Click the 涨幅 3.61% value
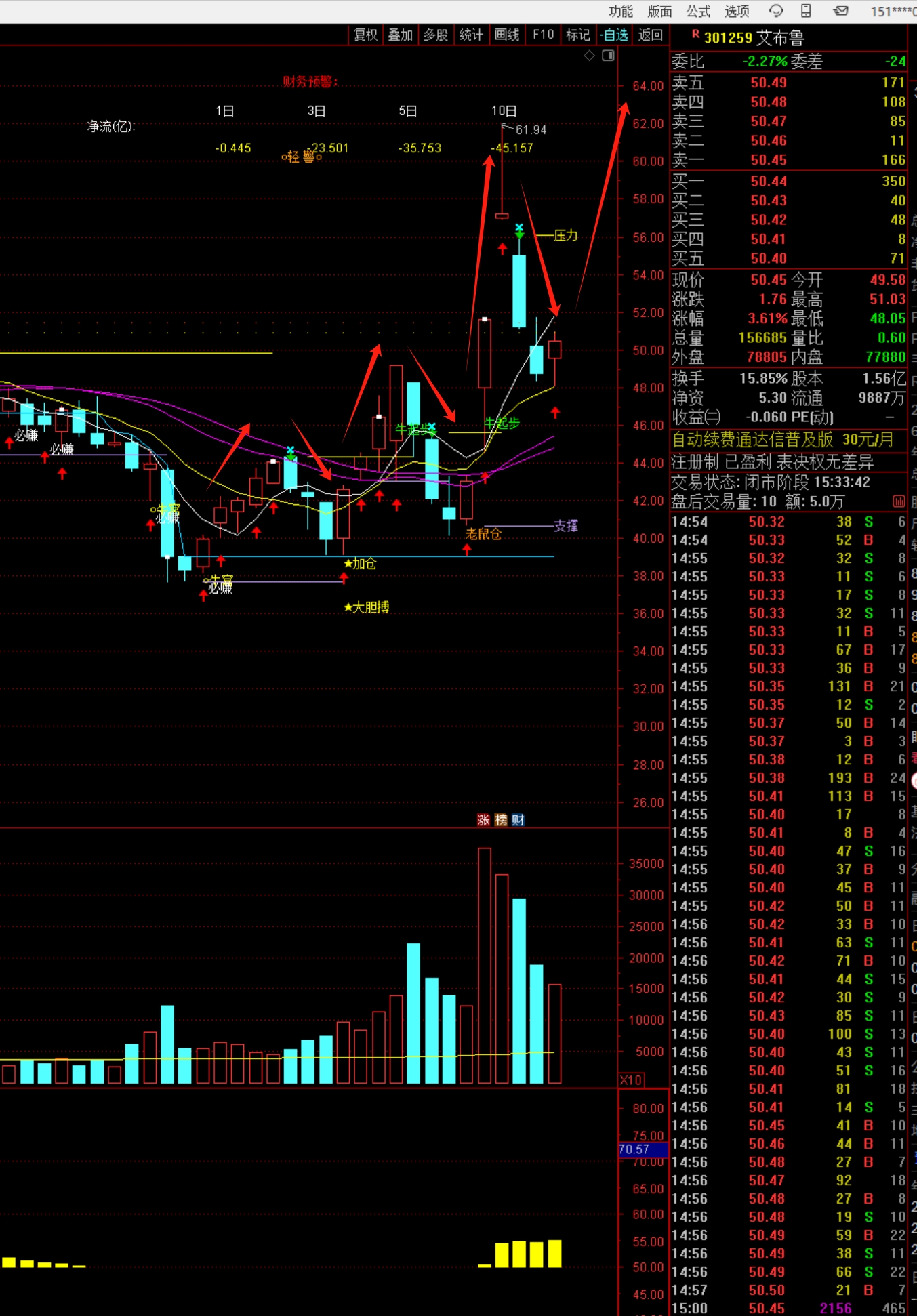917x1316 pixels. tap(767, 318)
